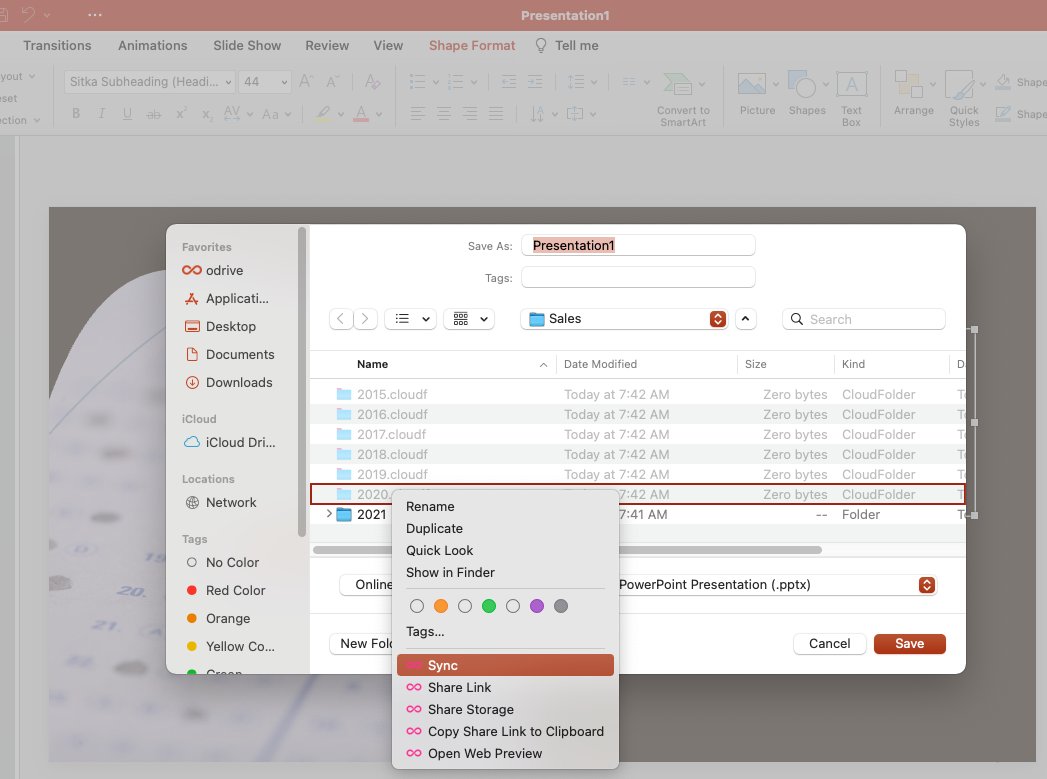Click the Save button
This screenshot has width=1047, height=779.
(x=909, y=643)
